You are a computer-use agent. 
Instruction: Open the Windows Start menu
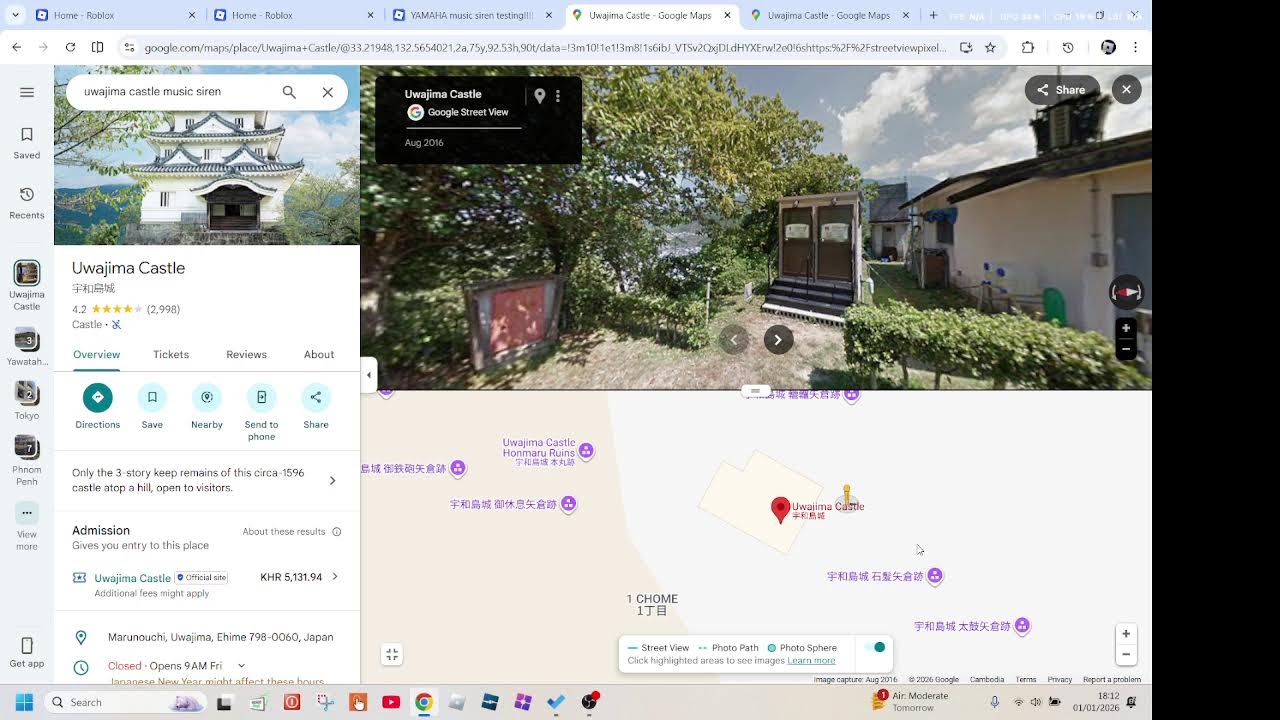(24, 702)
